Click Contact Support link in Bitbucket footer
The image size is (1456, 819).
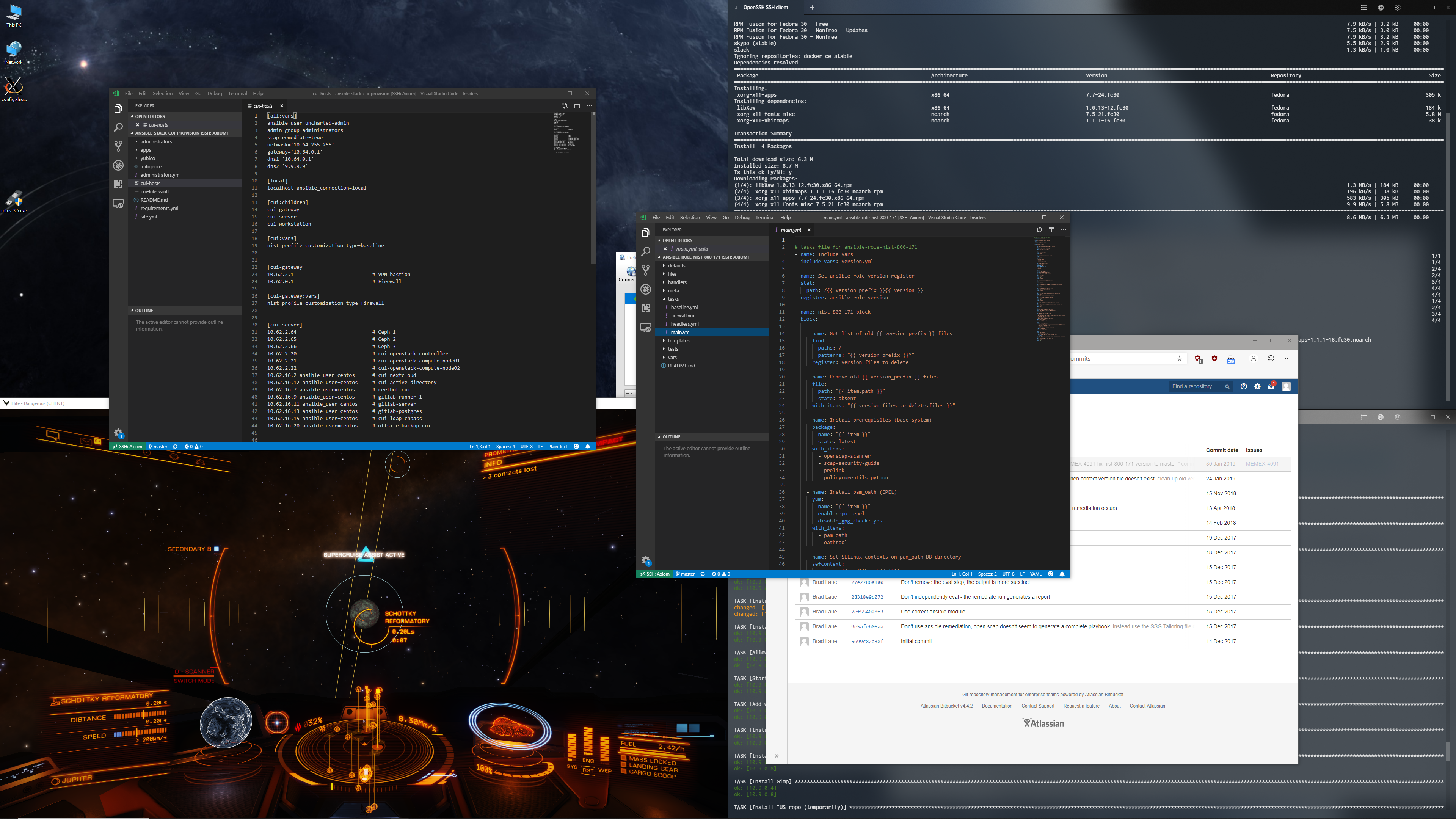pyautogui.click(x=1037, y=706)
